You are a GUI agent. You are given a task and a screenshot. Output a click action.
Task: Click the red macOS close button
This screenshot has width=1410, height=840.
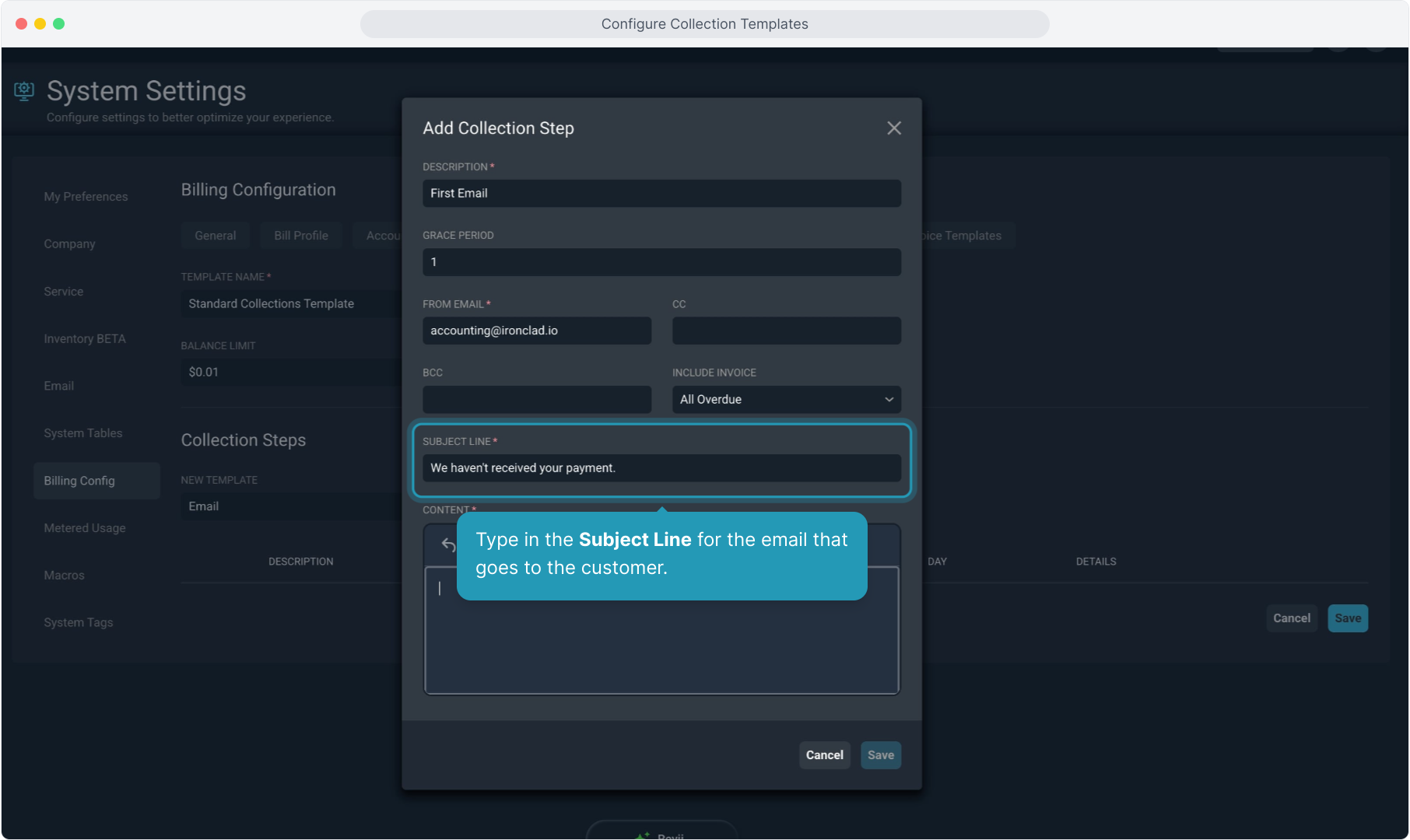22,24
